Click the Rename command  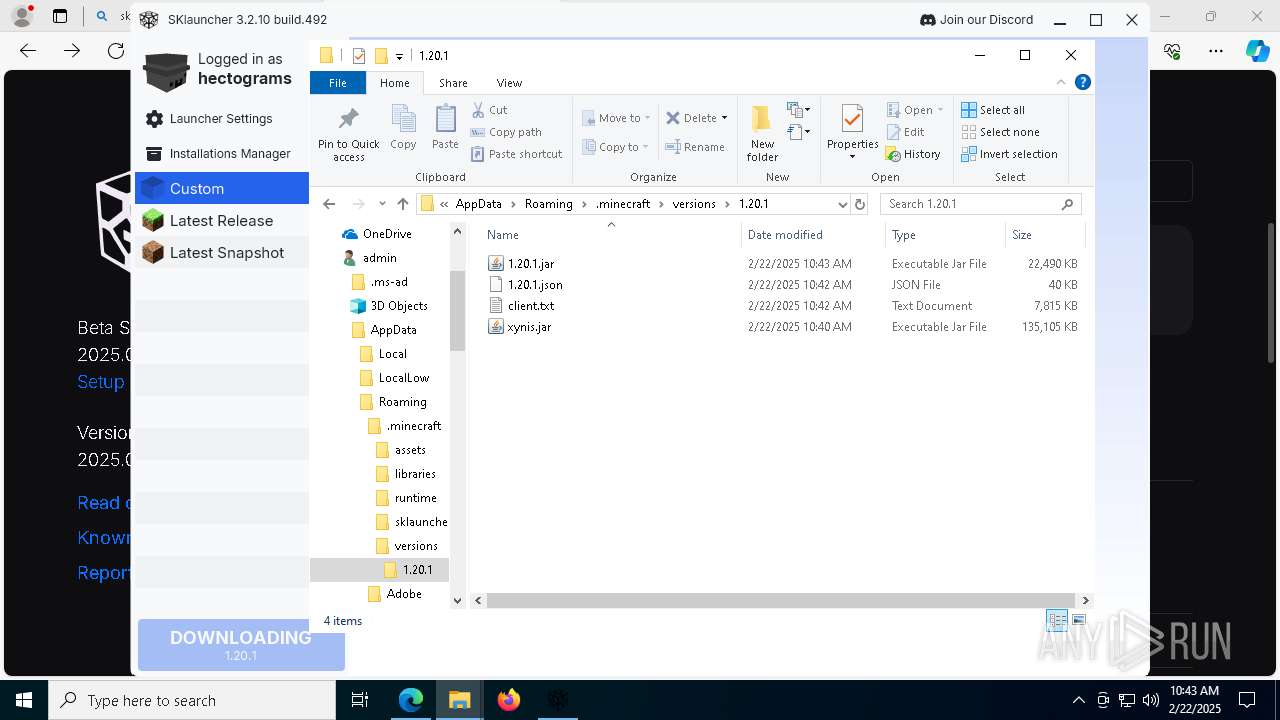[695, 147]
